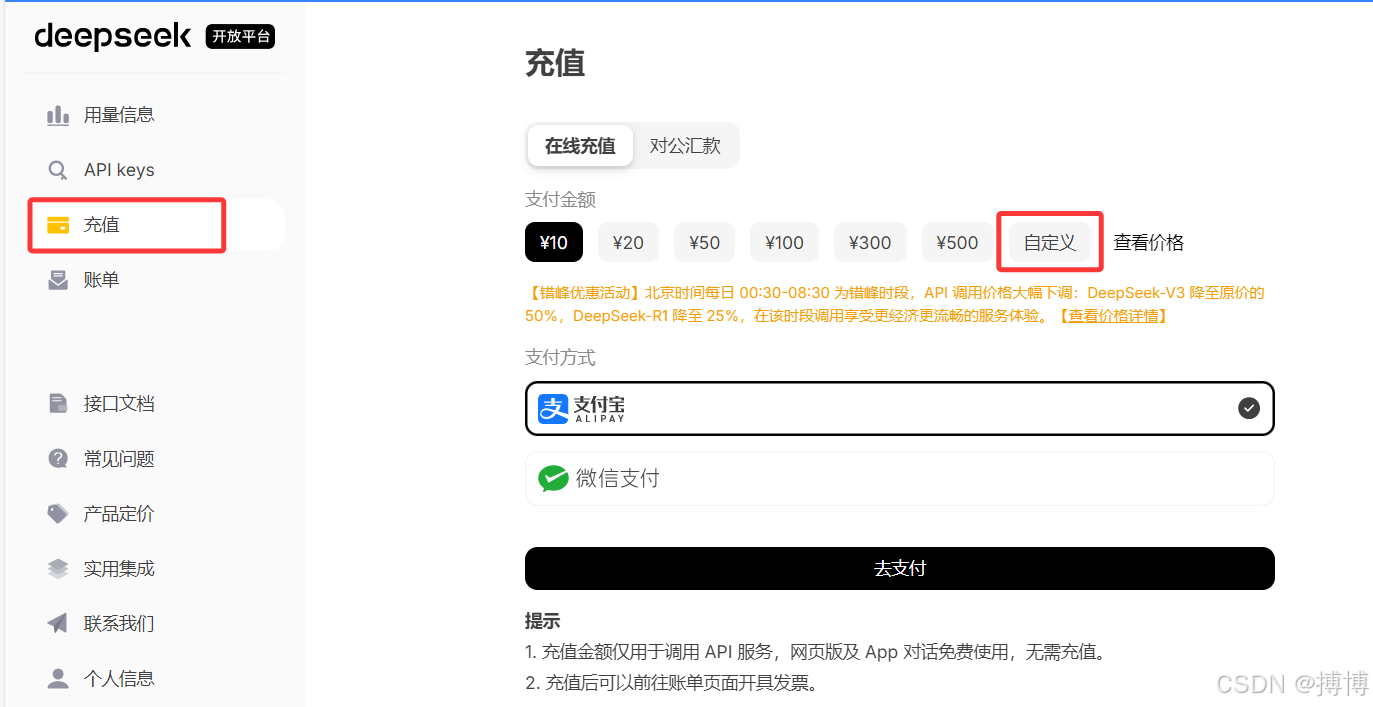Go to 充值 sidebar item
The width and height of the screenshot is (1373, 707).
point(156,225)
